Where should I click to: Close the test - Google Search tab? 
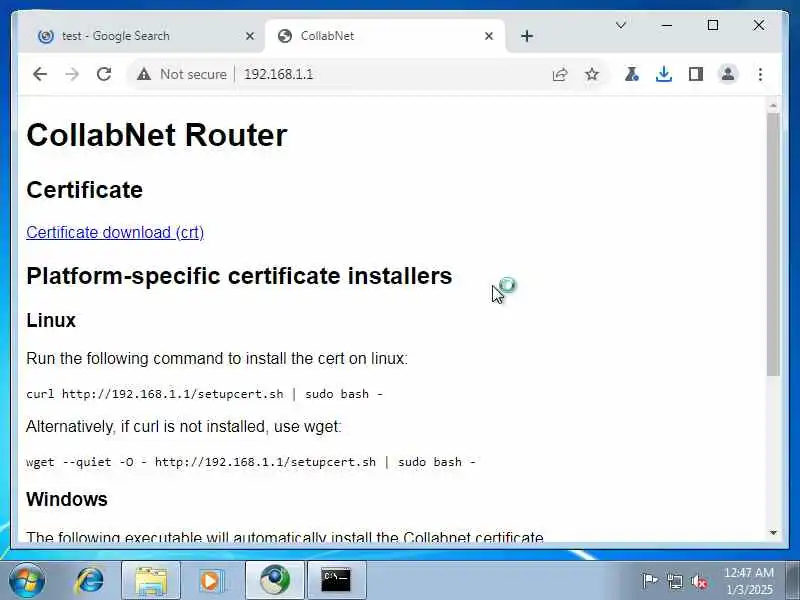(250, 36)
